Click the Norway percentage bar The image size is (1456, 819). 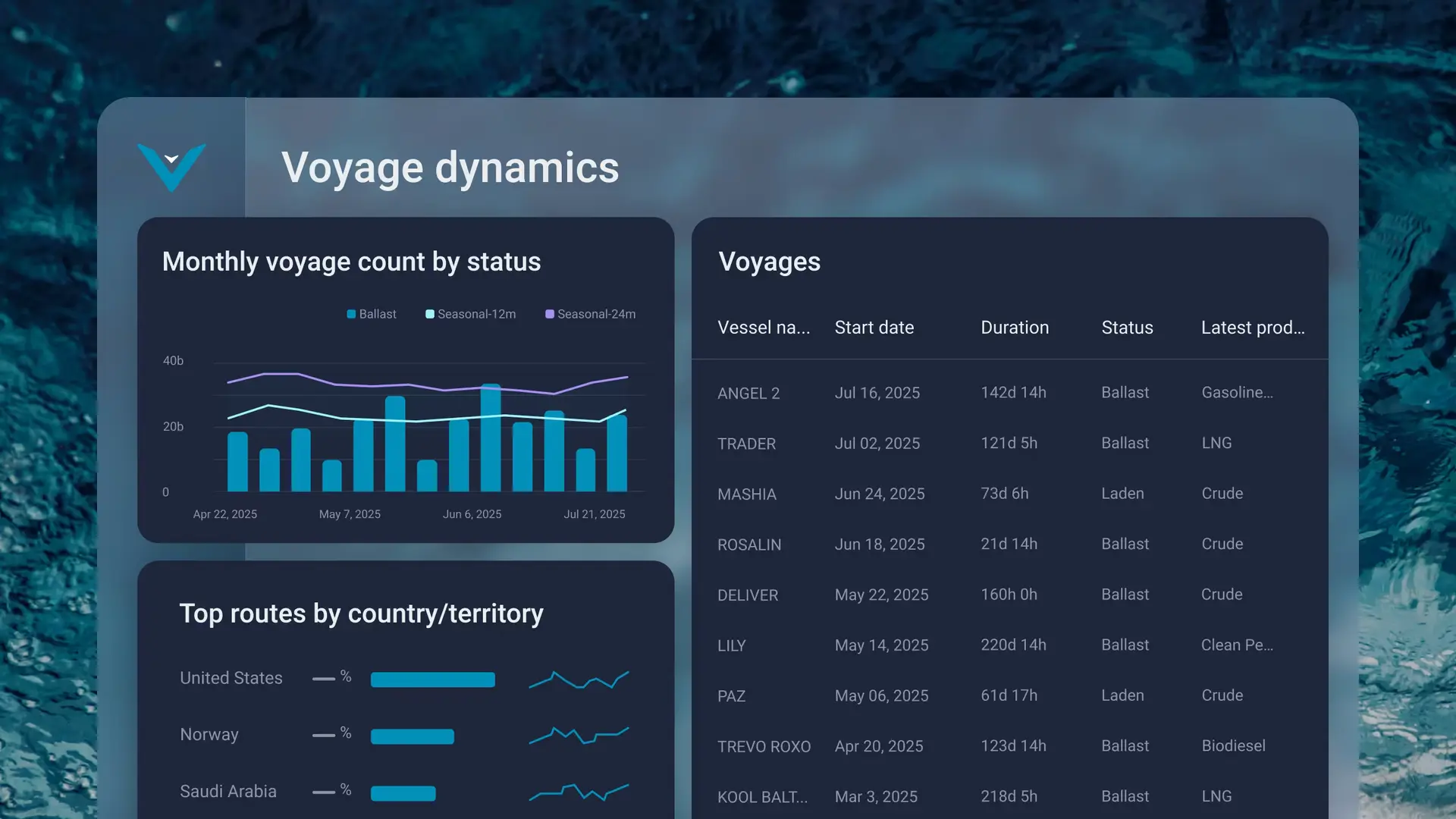pyautogui.click(x=412, y=736)
